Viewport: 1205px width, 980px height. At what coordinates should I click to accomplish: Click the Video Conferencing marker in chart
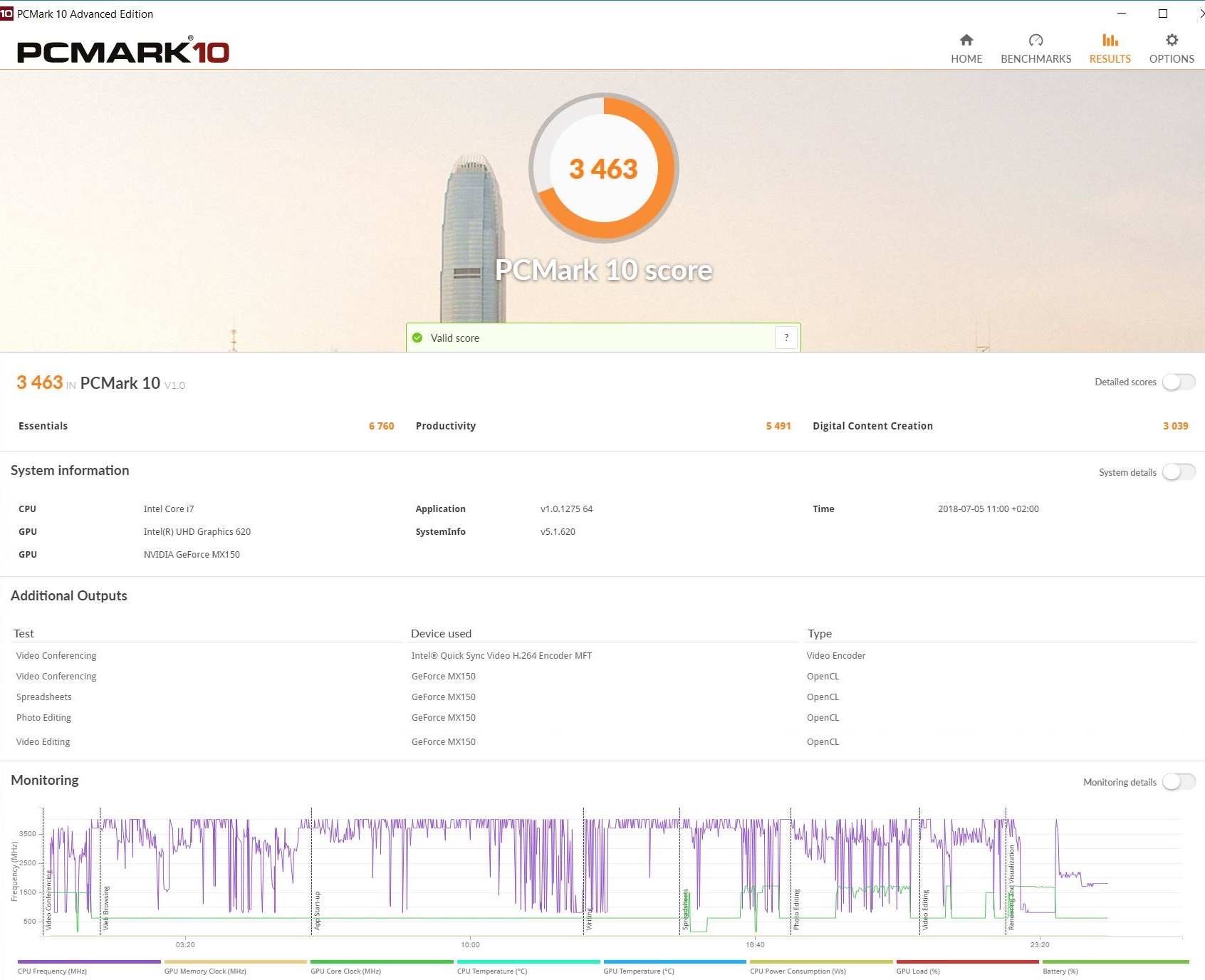48,900
